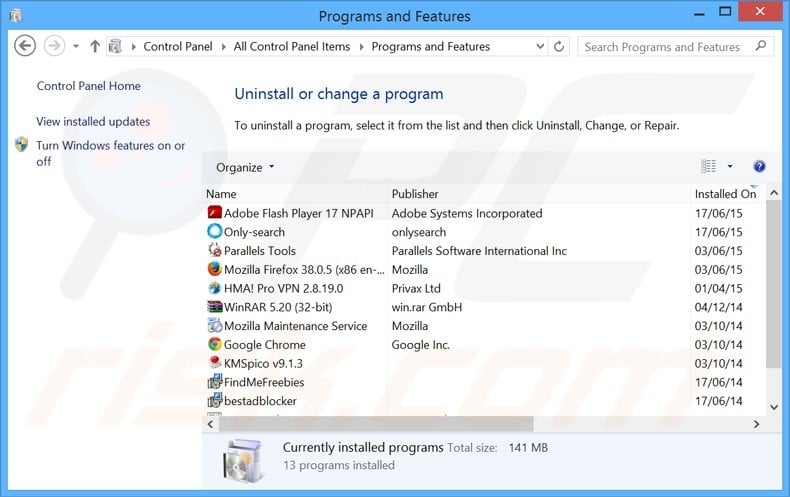Select bestadblocker entry name
This screenshot has width=790, height=497.
pyautogui.click(x=260, y=401)
